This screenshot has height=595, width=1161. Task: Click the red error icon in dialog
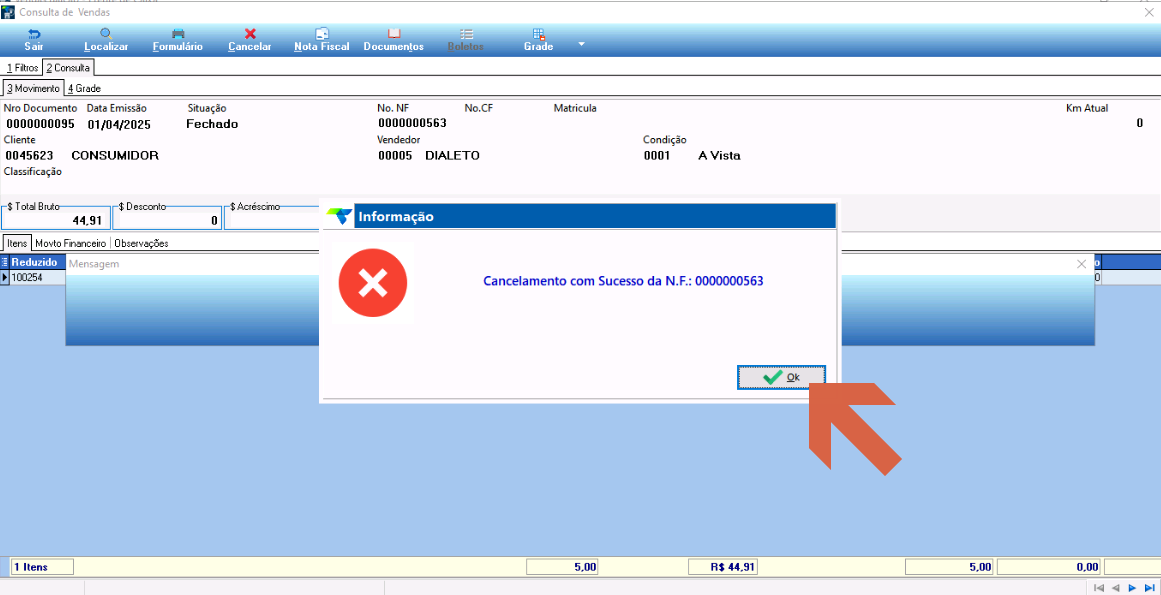pyautogui.click(x=373, y=283)
